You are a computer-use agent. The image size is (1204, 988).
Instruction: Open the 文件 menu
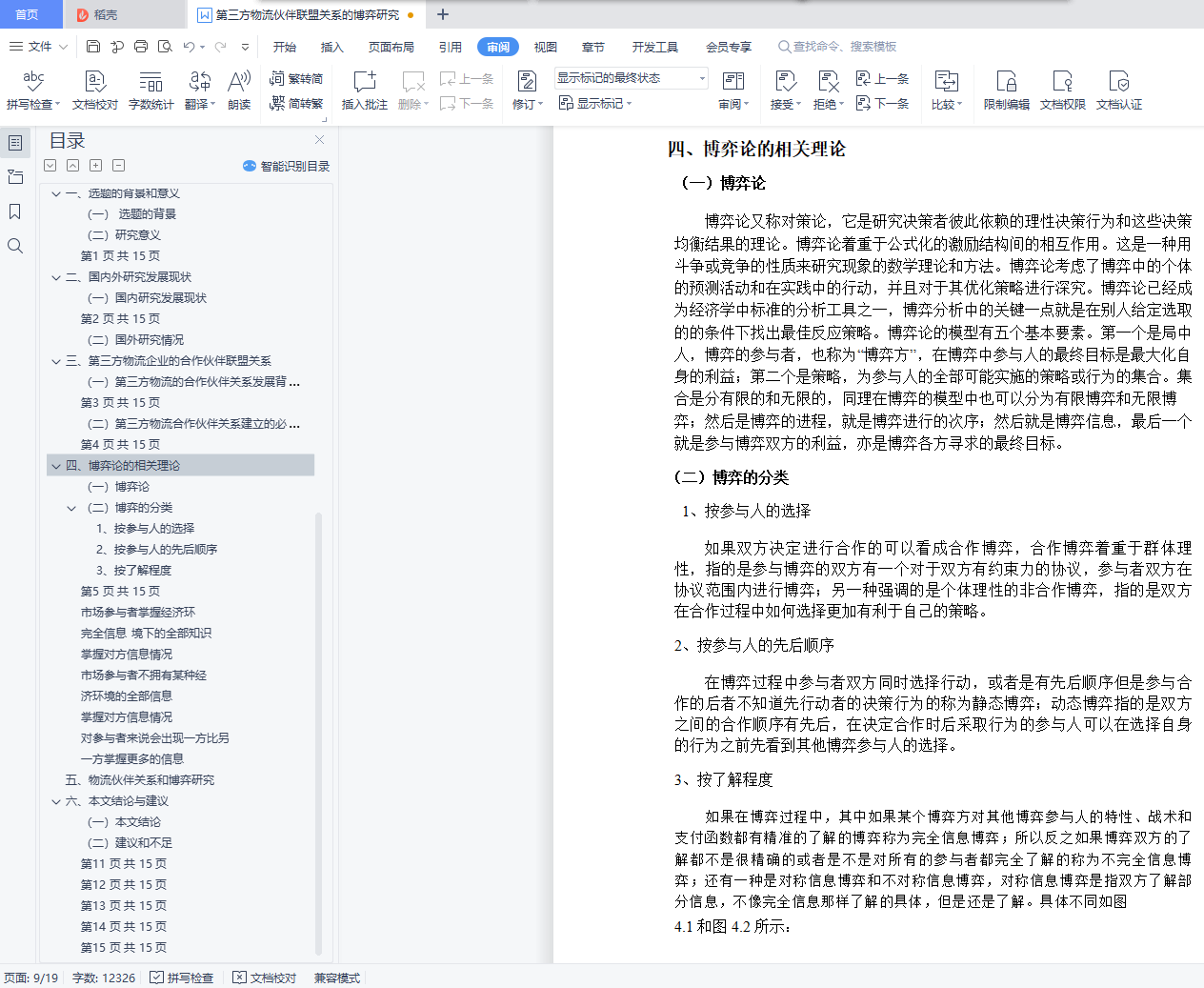point(38,47)
